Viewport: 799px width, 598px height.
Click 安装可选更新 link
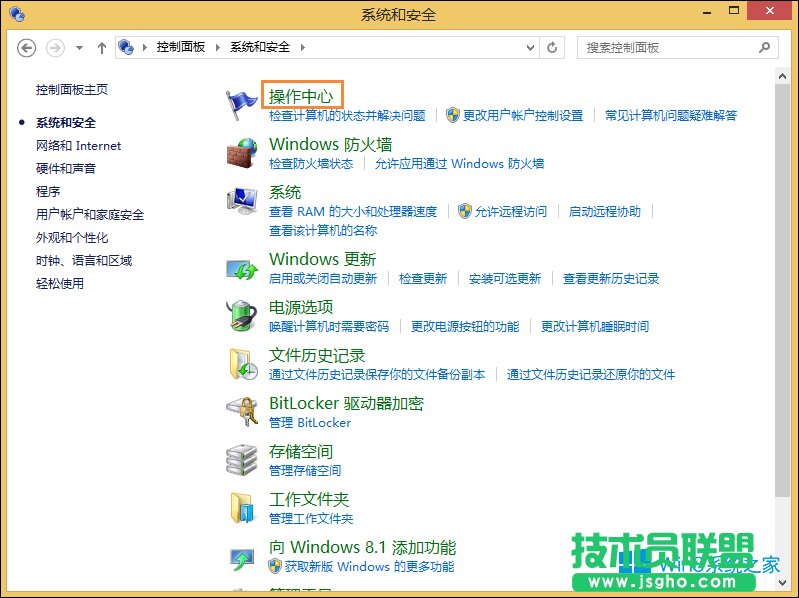point(505,279)
